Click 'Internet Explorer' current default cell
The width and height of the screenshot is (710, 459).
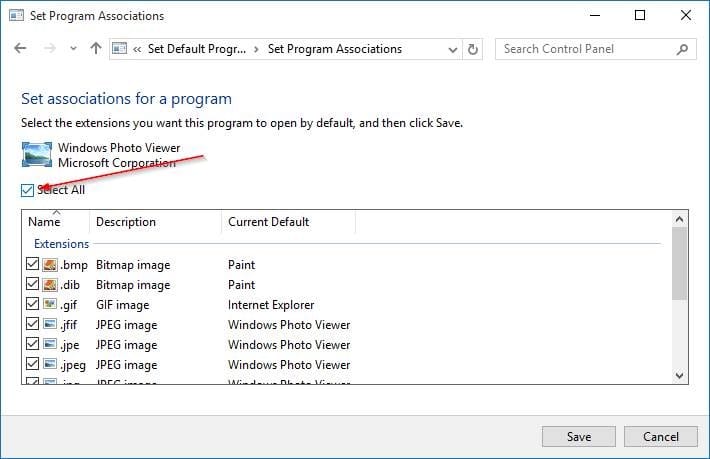coord(271,305)
